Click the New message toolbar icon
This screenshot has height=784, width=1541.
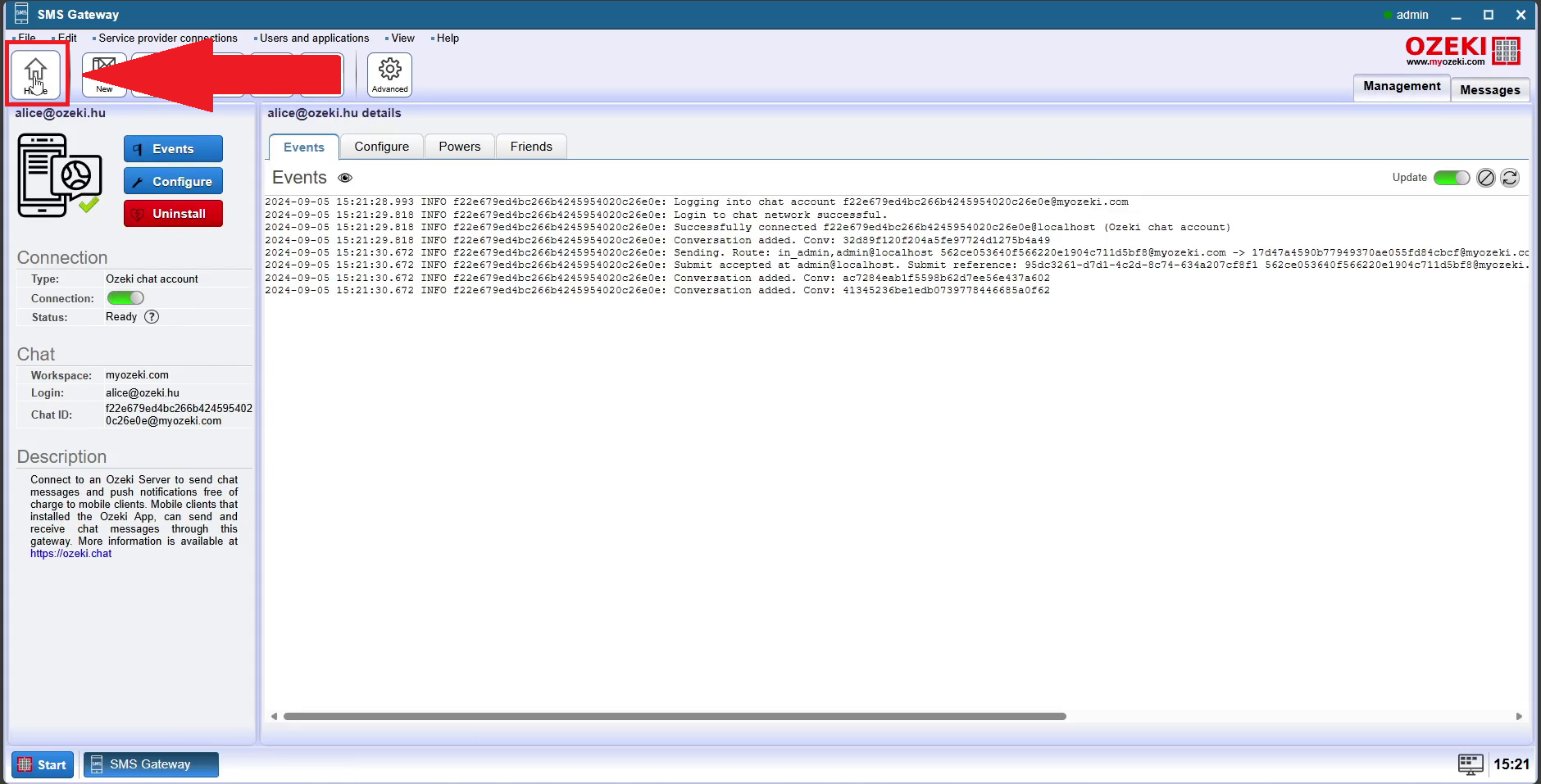pos(104,75)
